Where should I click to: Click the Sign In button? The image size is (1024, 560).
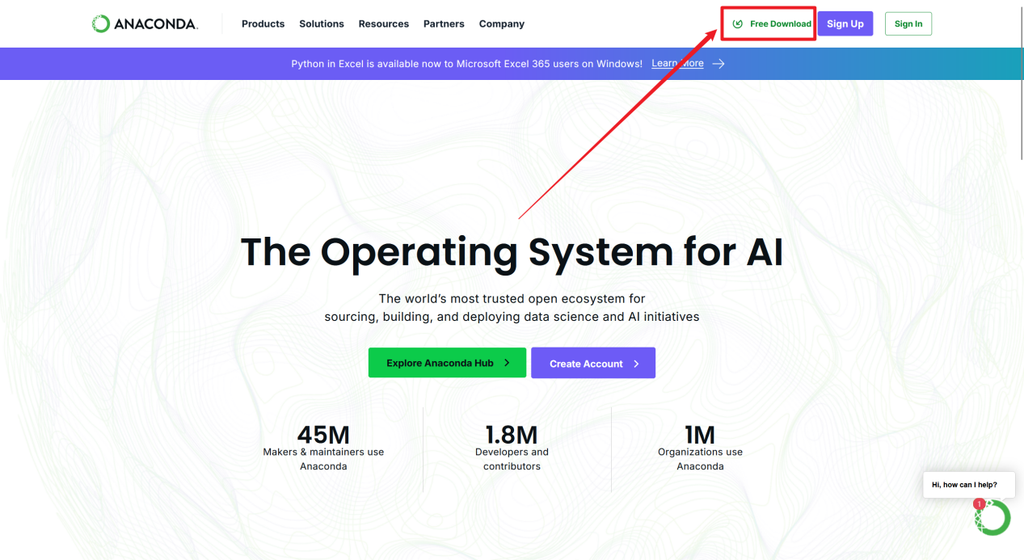(908, 24)
